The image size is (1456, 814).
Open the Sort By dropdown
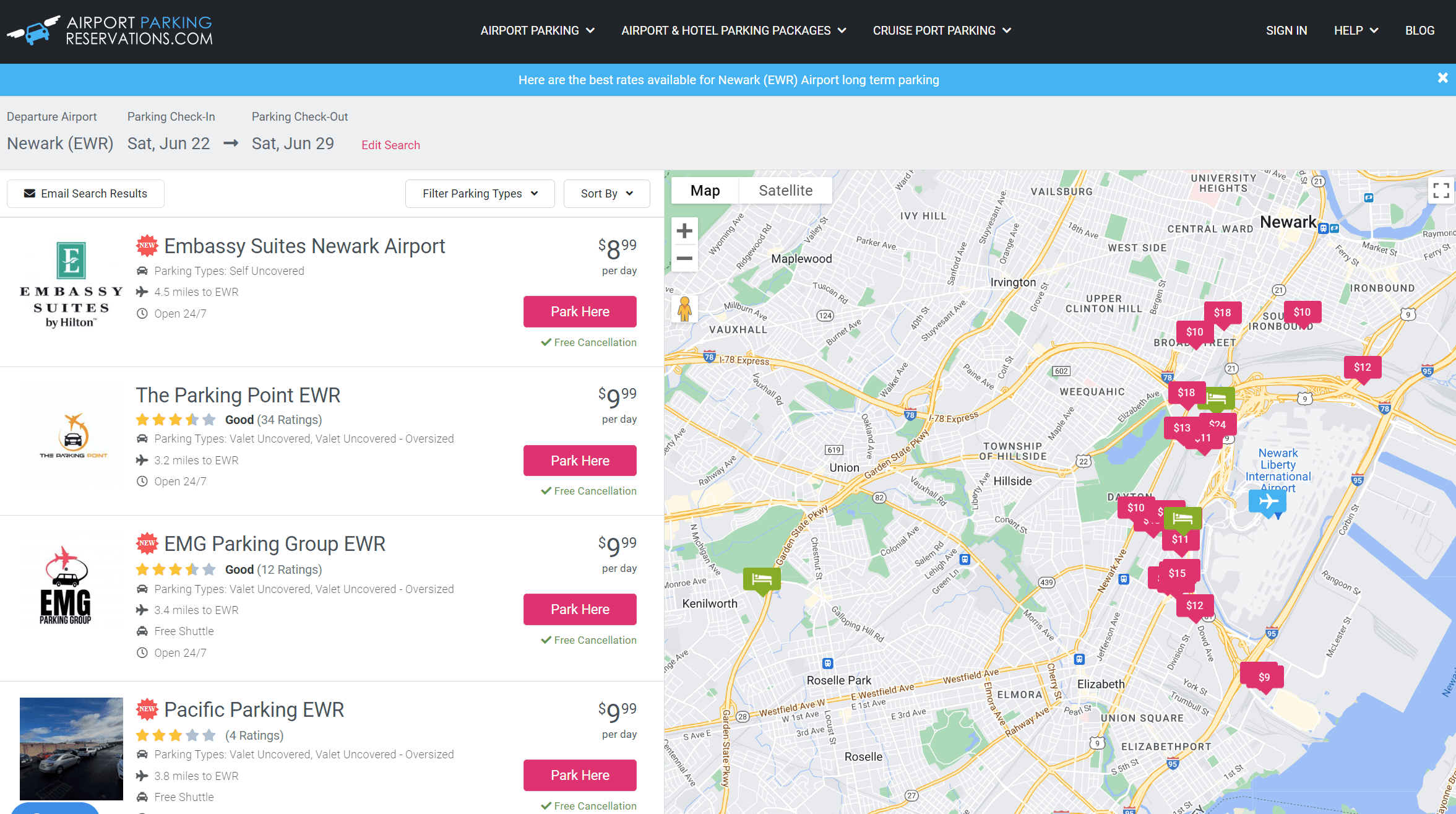pos(606,193)
